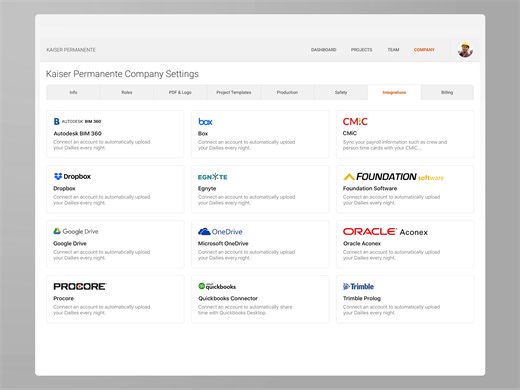Click the Google Drive logo
The image size is (520, 390).
(x=76, y=231)
